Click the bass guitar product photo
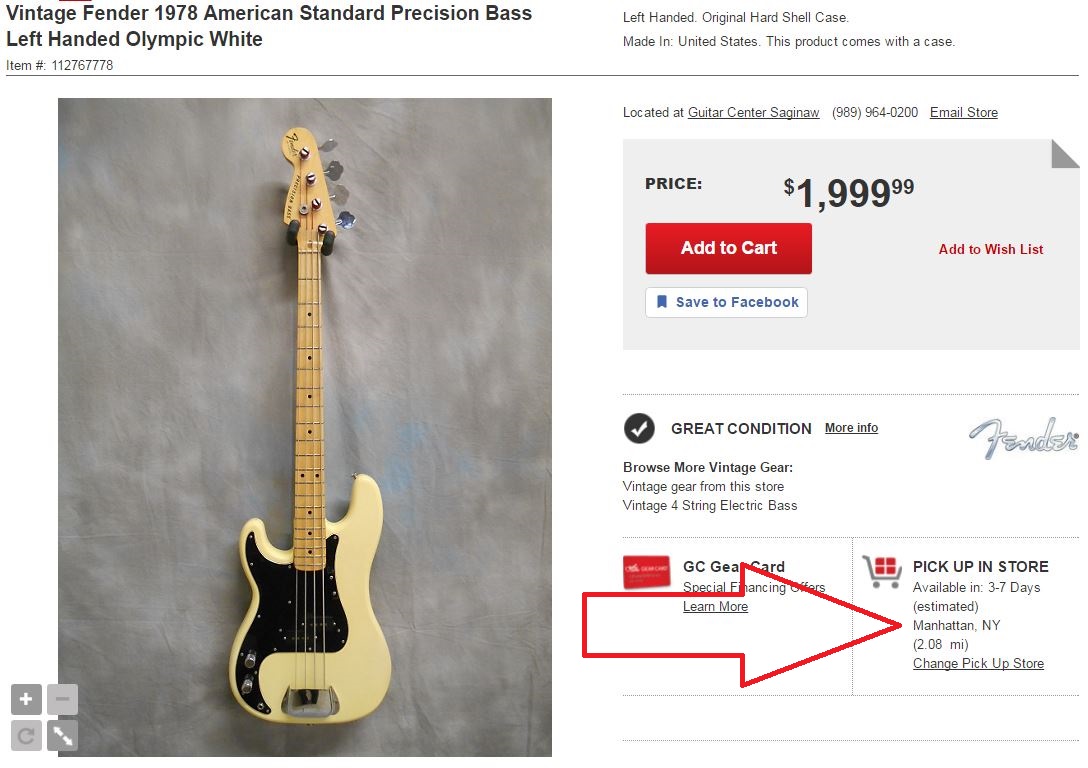This screenshot has height=768, width=1088. pos(305,427)
